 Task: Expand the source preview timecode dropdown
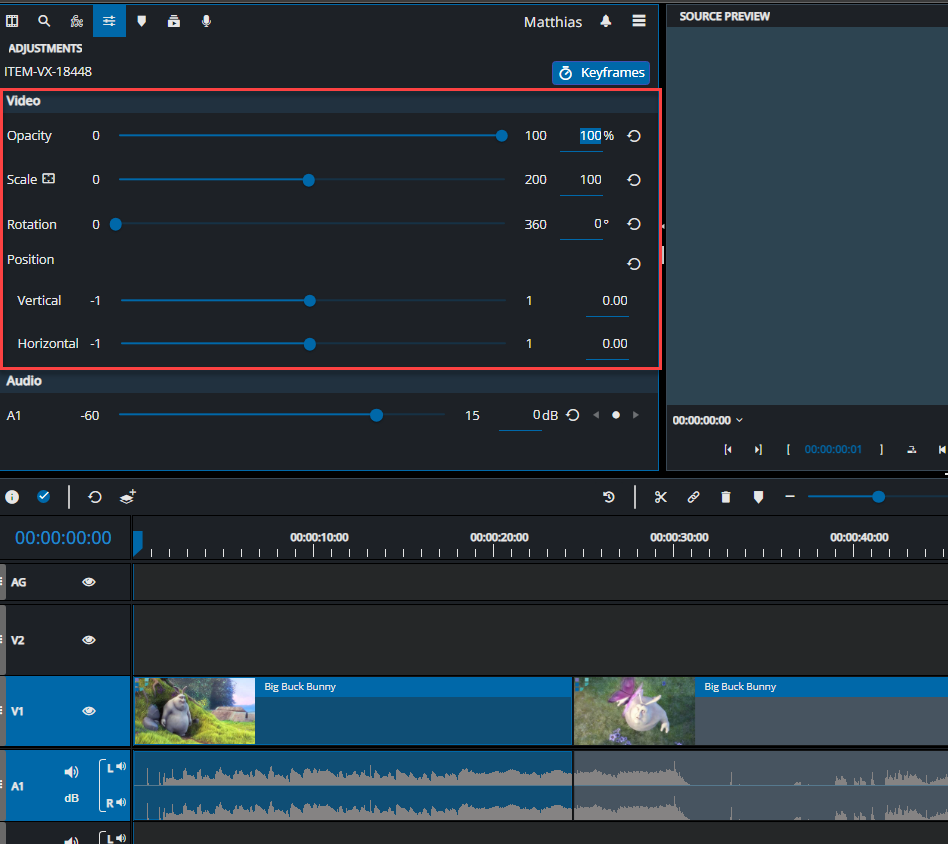tap(739, 421)
